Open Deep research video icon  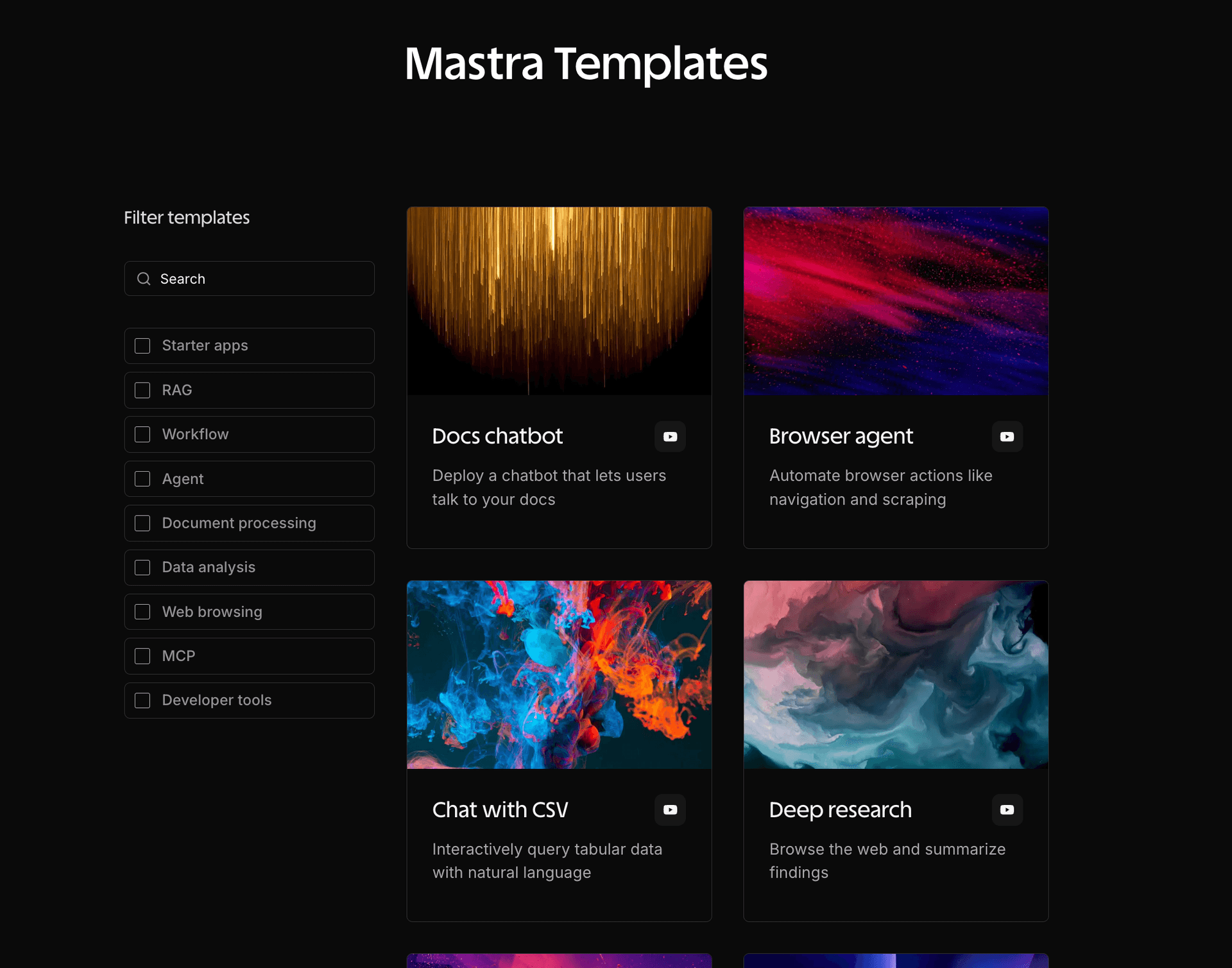tap(1007, 810)
